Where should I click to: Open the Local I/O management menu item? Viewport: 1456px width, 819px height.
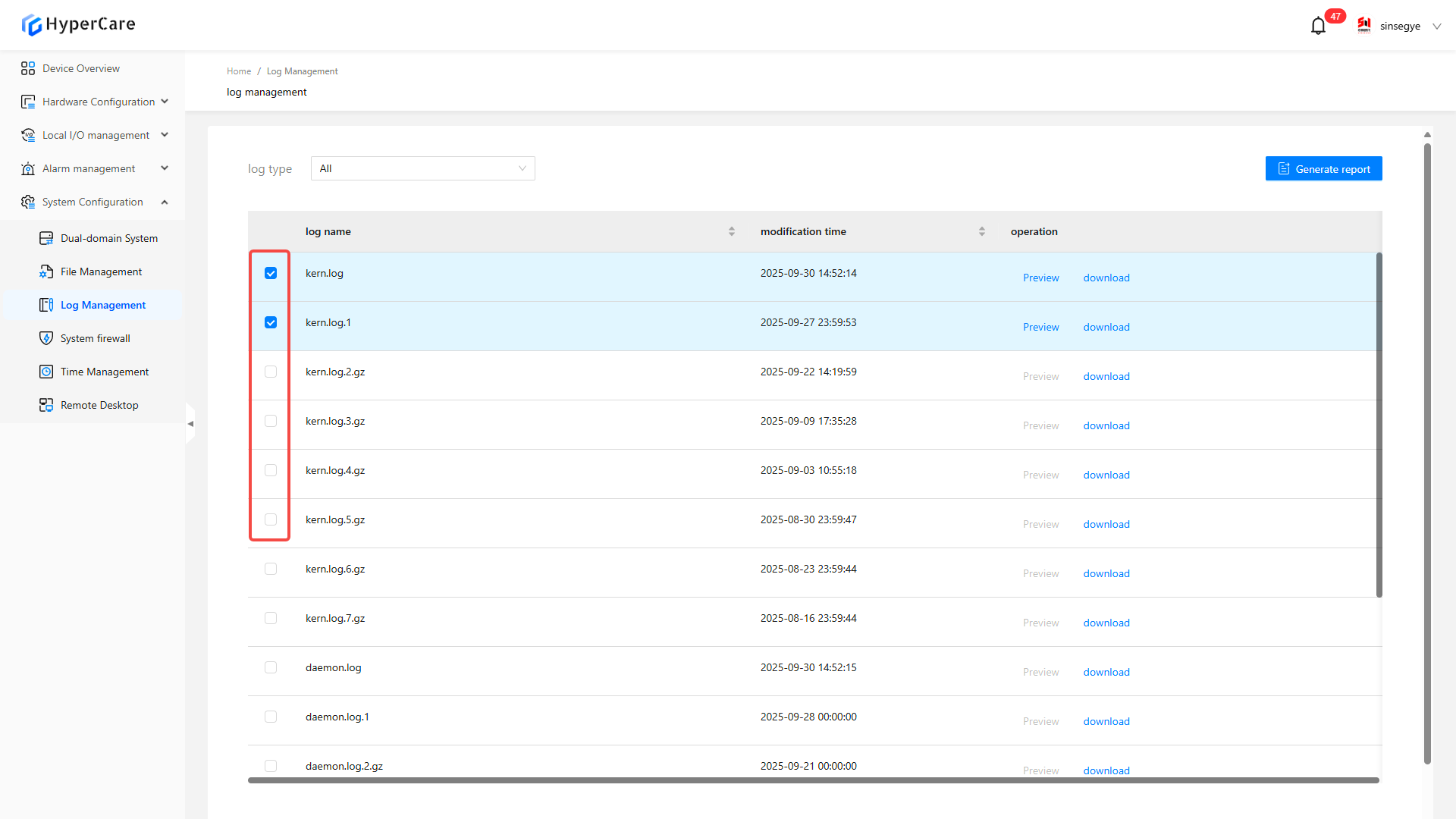[96, 135]
